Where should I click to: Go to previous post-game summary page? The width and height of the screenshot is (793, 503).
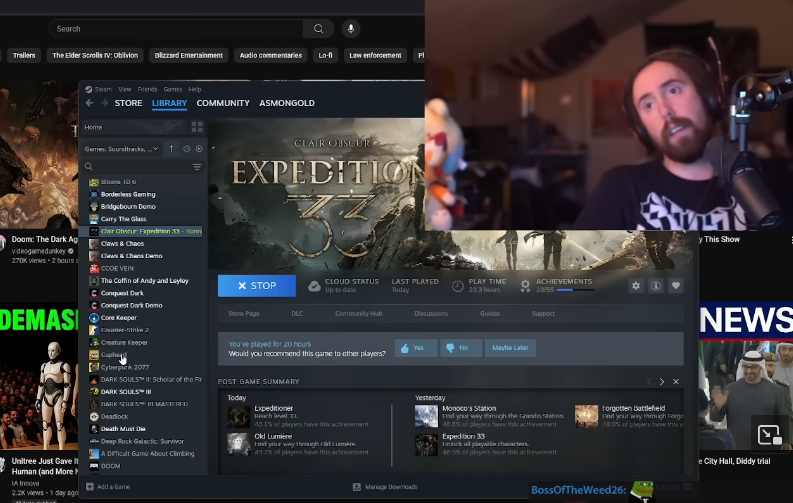point(648,382)
